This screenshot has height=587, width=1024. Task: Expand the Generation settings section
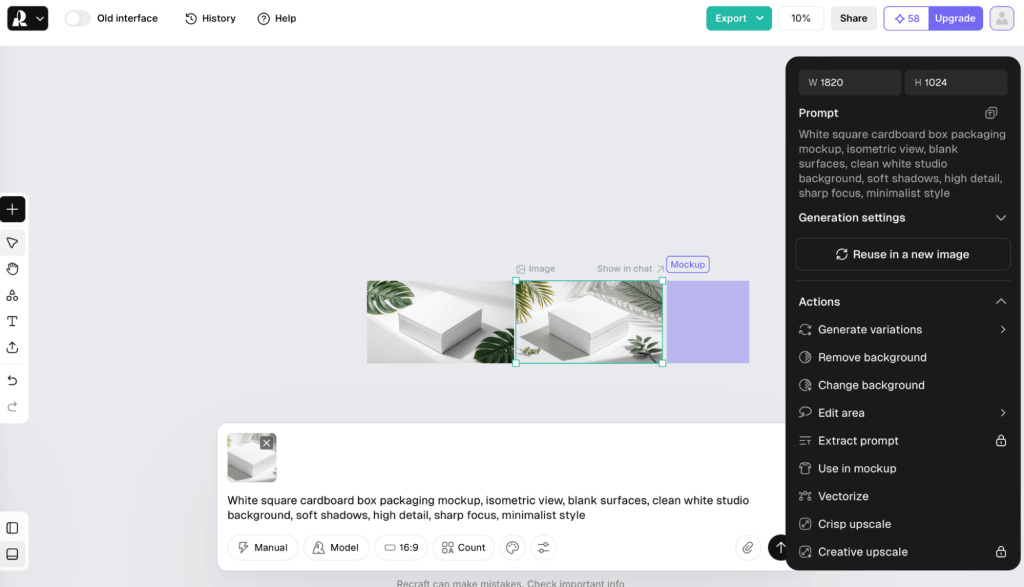1001,218
